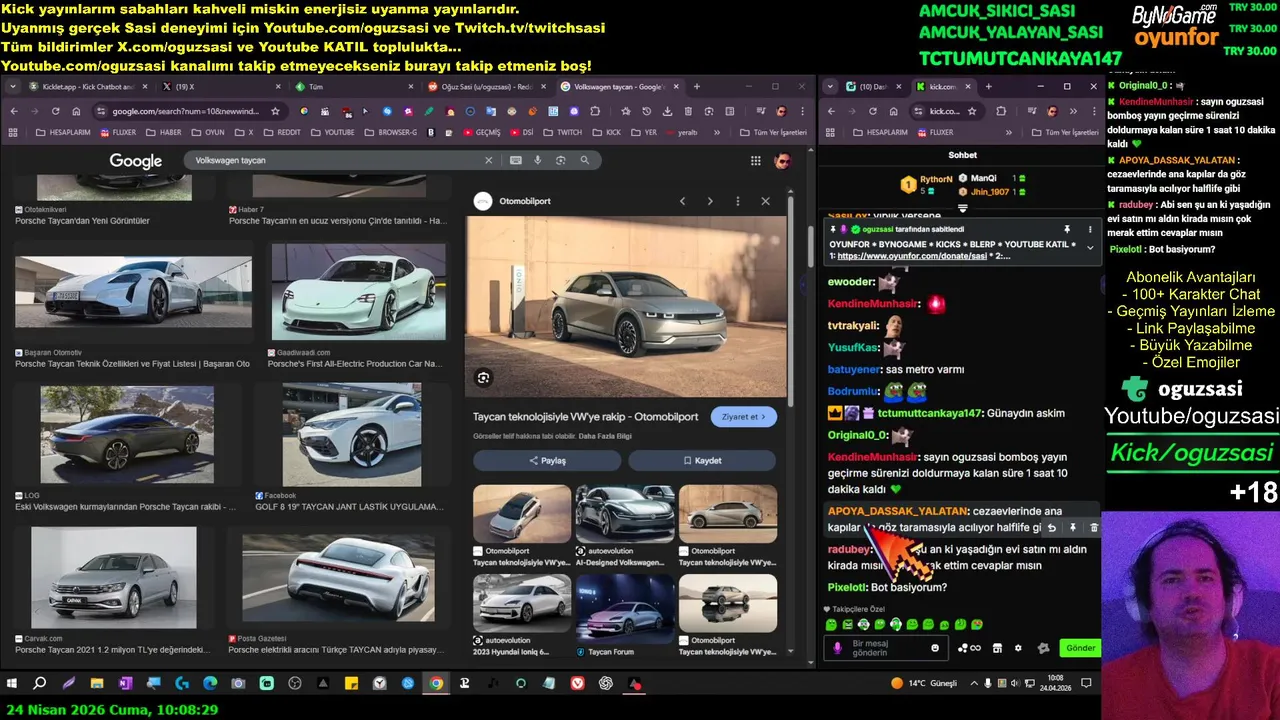Reload the Google search page
The height and width of the screenshot is (720, 1280).
(55, 111)
